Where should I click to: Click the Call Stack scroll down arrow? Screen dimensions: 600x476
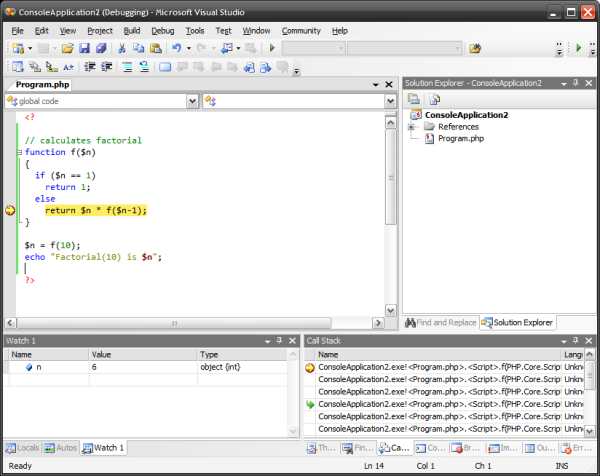[590, 431]
